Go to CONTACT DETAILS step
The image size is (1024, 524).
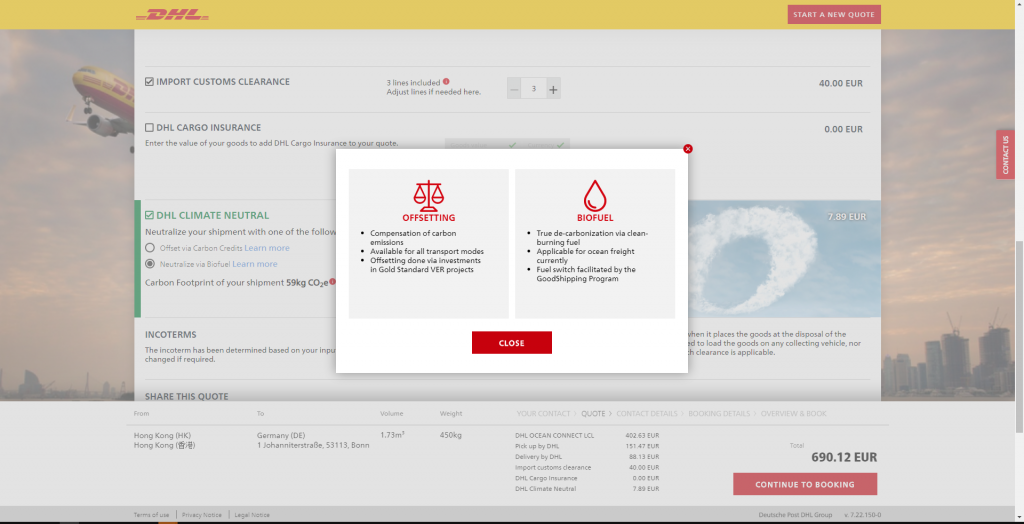click(x=647, y=414)
